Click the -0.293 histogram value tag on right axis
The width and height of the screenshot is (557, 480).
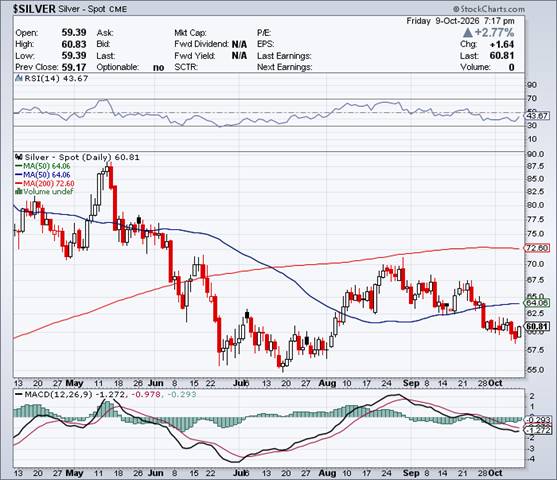point(538,420)
